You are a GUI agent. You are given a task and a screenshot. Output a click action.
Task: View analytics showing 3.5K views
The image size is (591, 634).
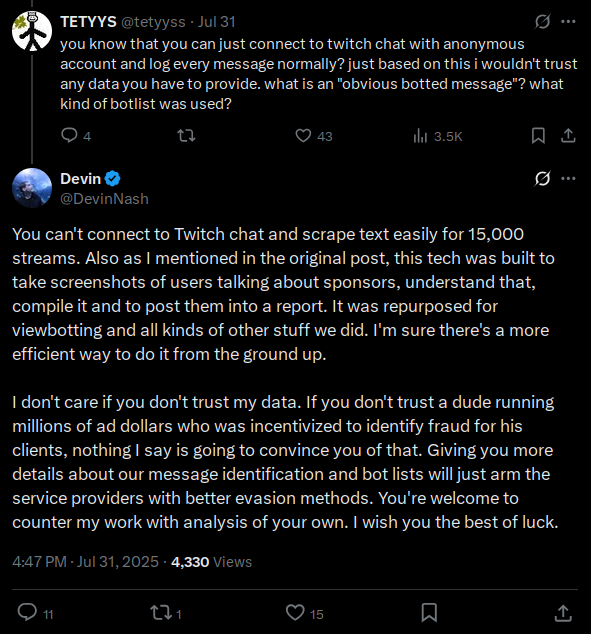pyautogui.click(x=437, y=136)
